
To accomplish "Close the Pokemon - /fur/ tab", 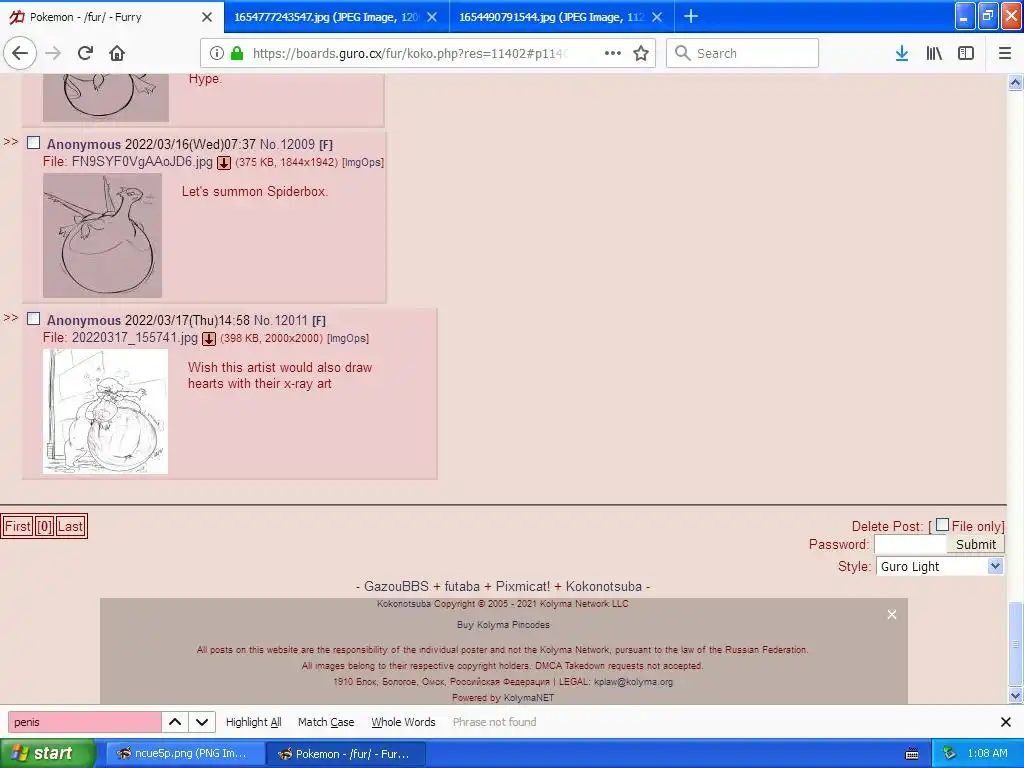I will click(207, 17).
